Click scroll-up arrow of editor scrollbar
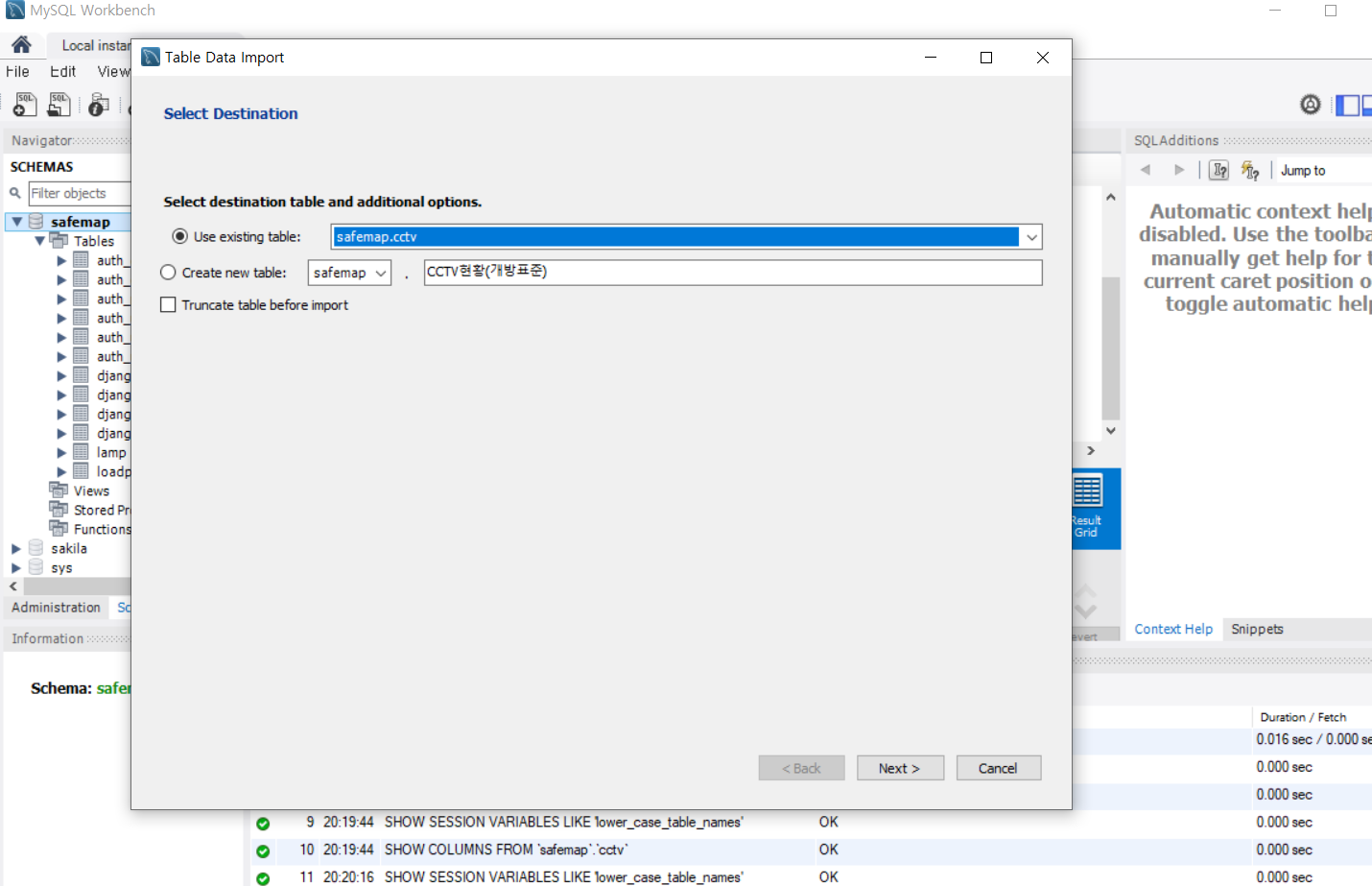The image size is (1372, 886). (x=1111, y=197)
